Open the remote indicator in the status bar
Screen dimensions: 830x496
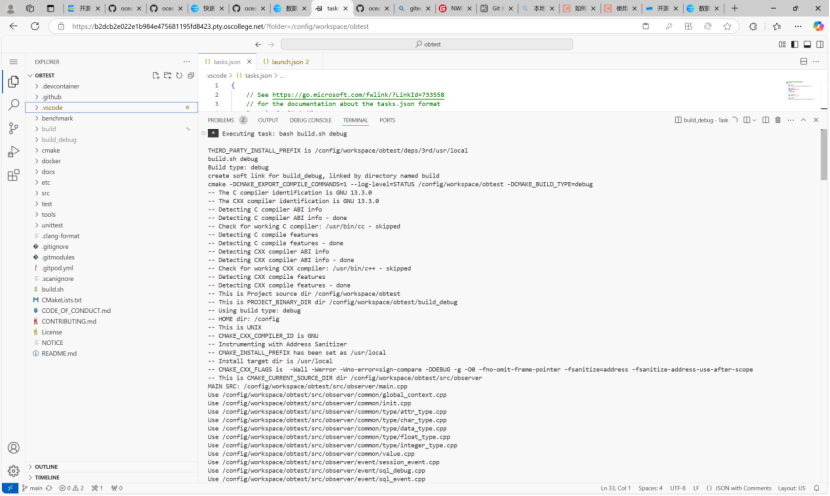click(x=10, y=488)
